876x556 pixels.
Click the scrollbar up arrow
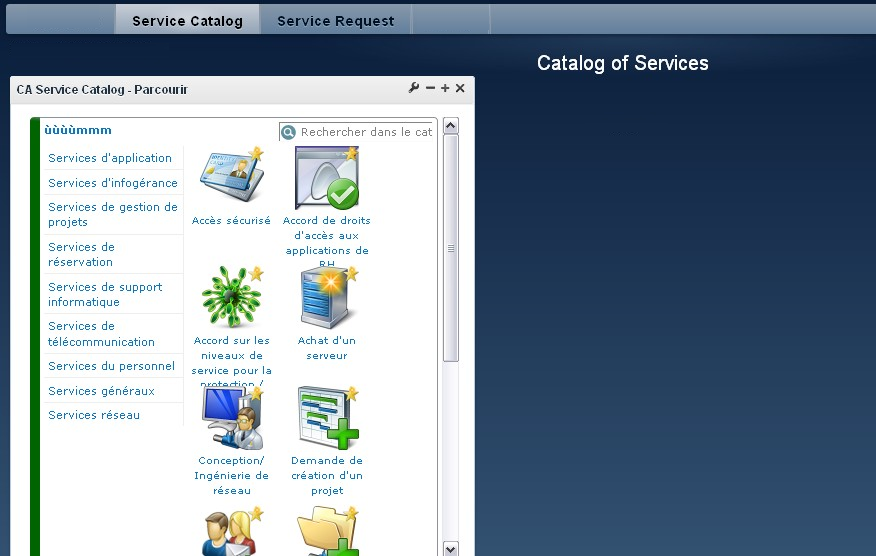[451, 126]
